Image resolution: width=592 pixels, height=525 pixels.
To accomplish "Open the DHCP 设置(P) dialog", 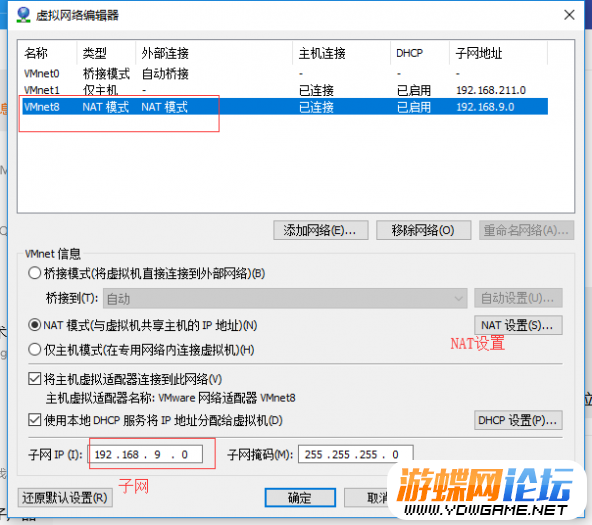I will 518,420.
